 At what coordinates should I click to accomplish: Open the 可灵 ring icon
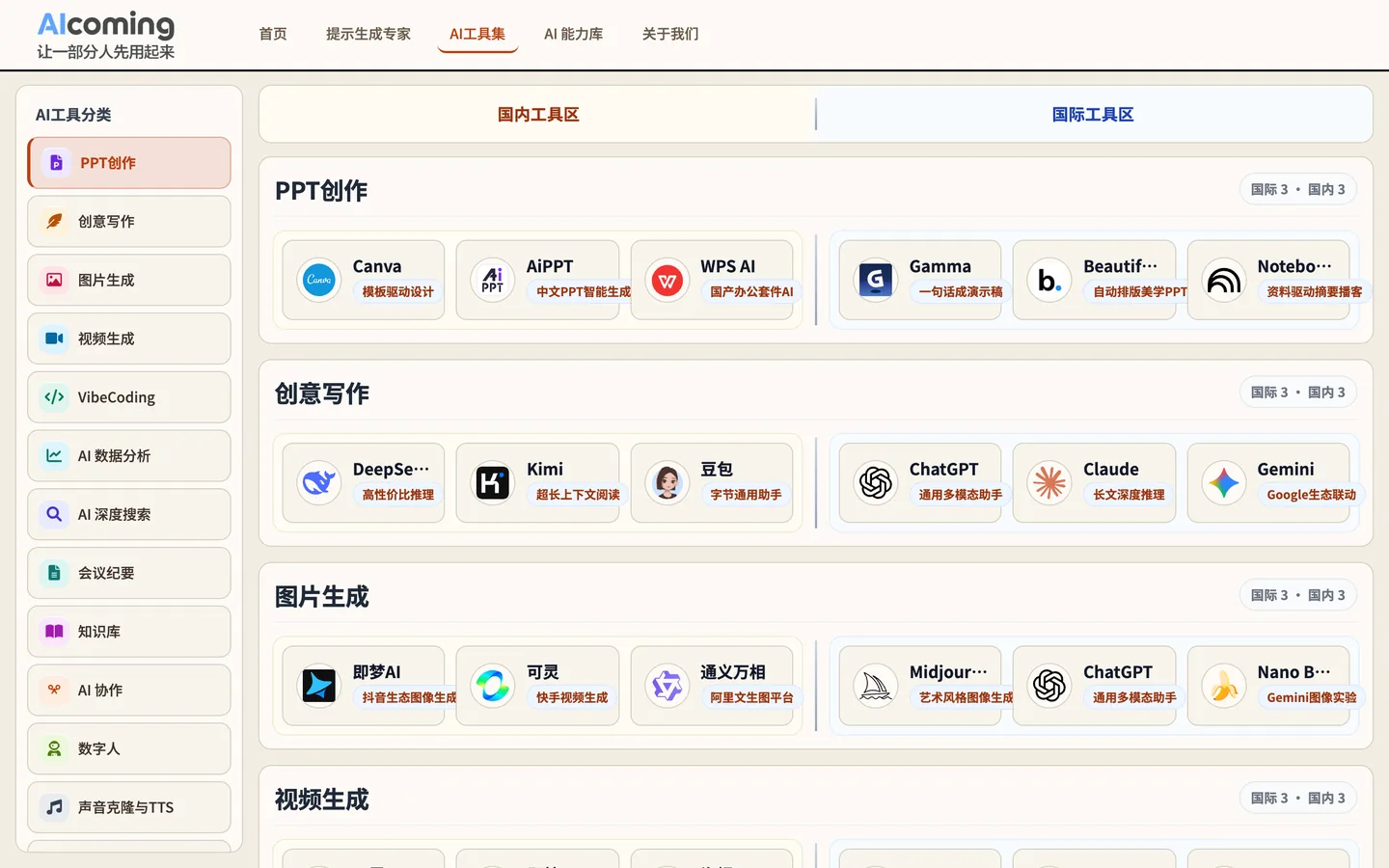(493, 686)
